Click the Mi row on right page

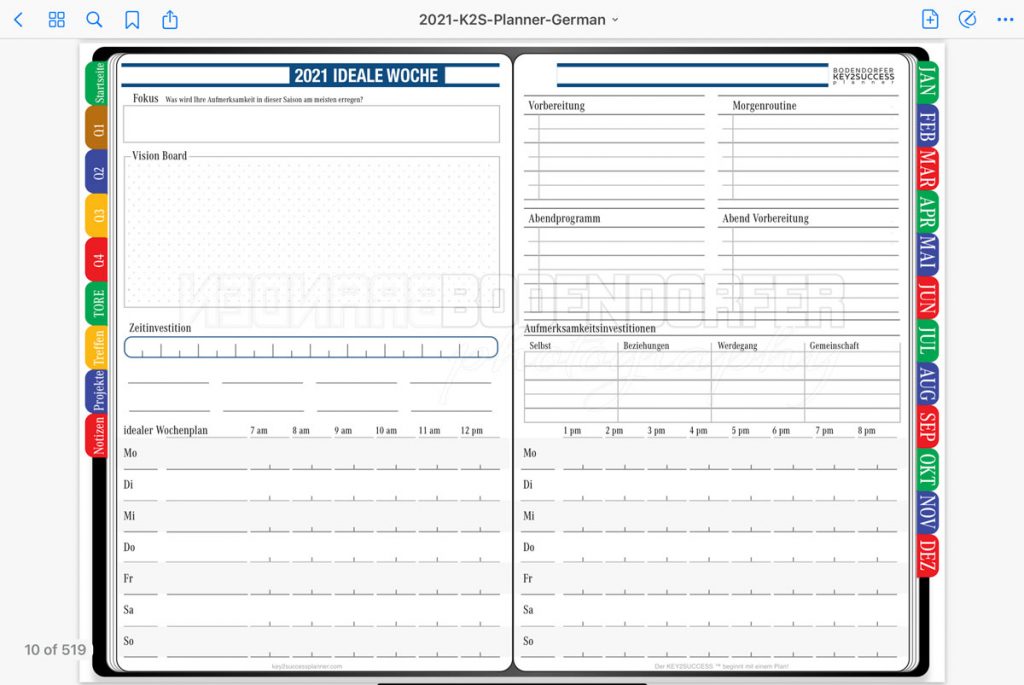(x=710, y=517)
